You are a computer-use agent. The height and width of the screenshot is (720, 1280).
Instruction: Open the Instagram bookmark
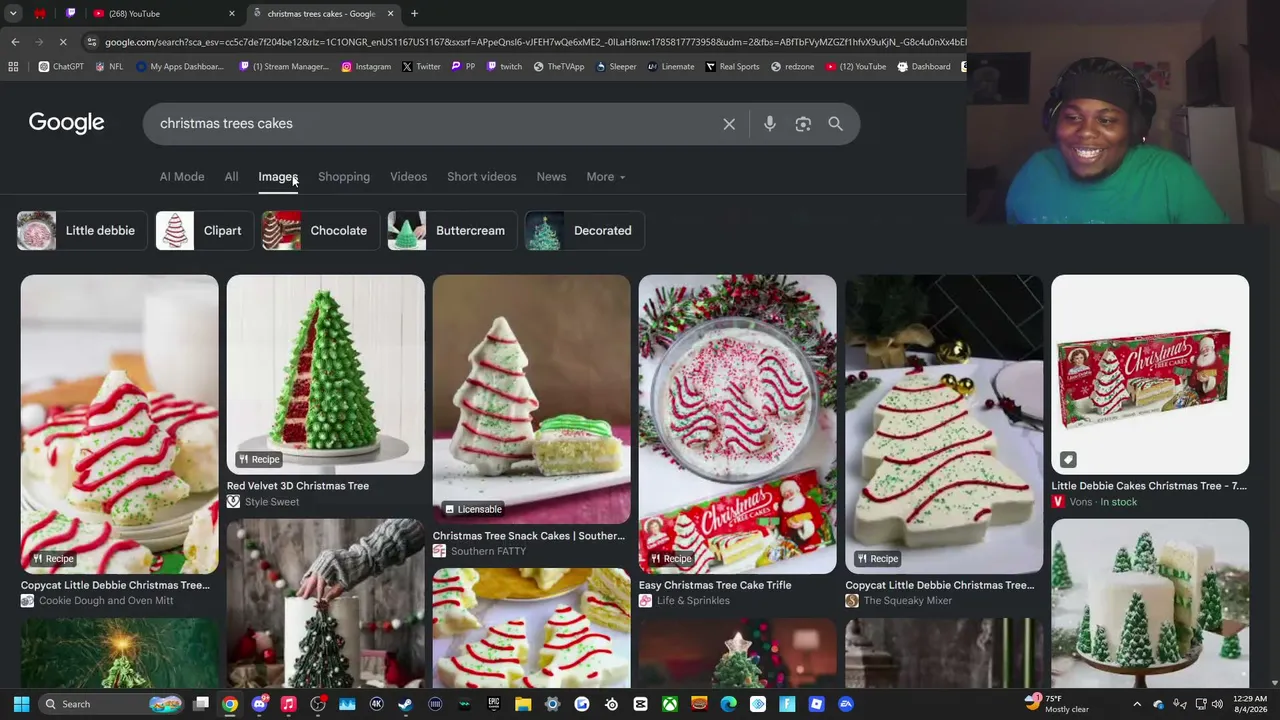click(x=366, y=67)
